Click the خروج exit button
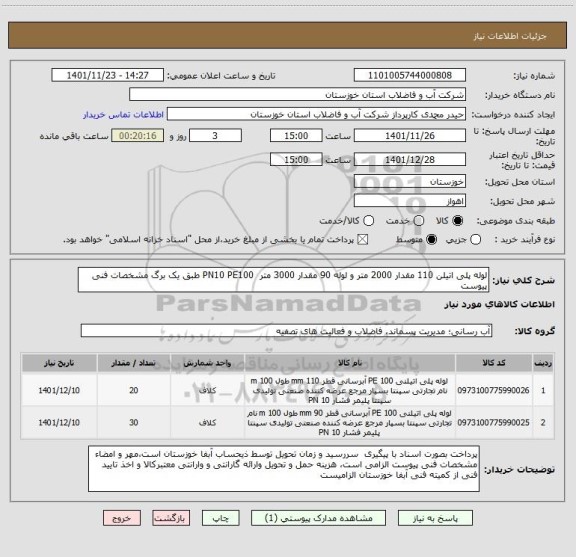Viewport: 576px width, 557px height. tap(122, 518)
